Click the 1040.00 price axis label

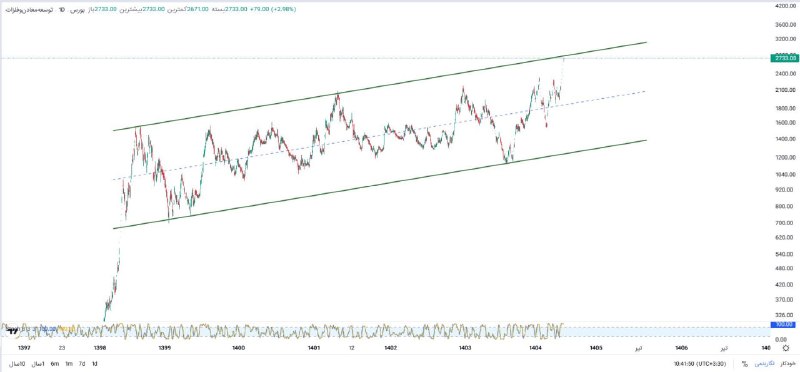tap(785, 175)
